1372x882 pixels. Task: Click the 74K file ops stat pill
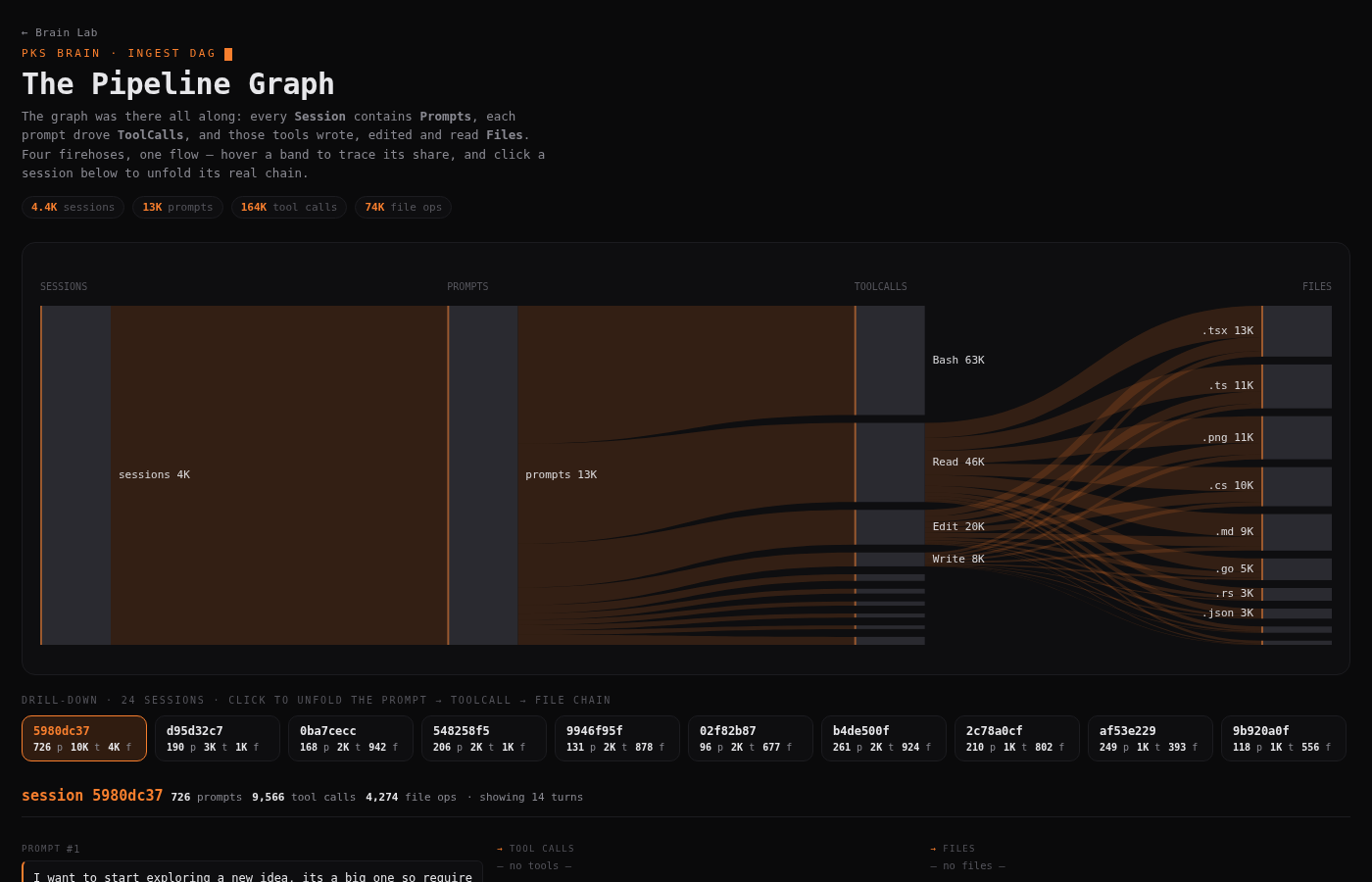tap(403, 207)
